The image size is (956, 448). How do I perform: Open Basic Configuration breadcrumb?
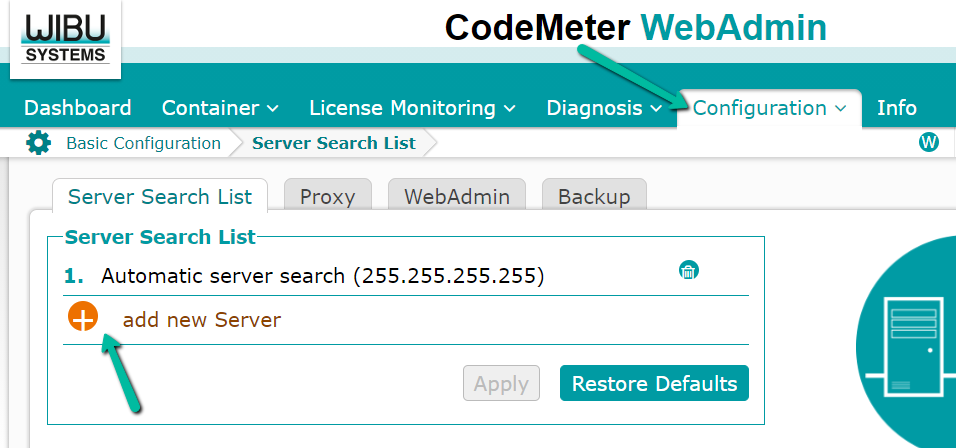(143, 143)
